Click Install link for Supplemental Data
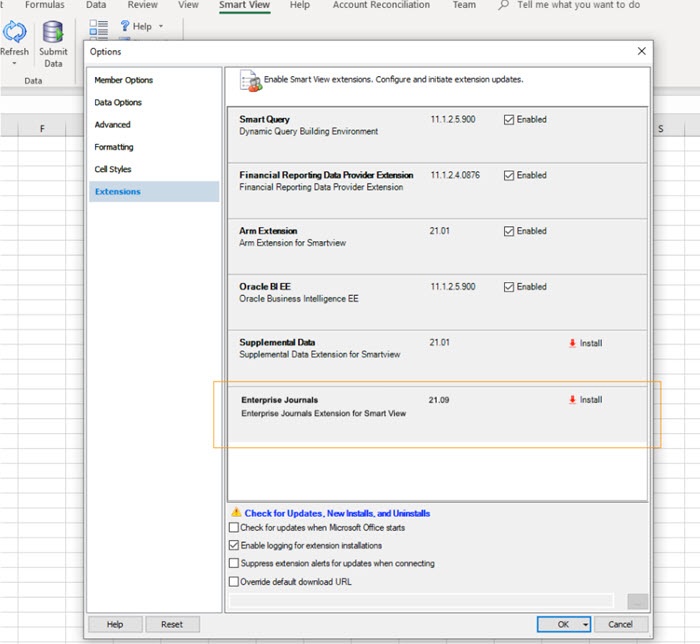The height and width of the screenshot is (644, 700). pos(591,343)
